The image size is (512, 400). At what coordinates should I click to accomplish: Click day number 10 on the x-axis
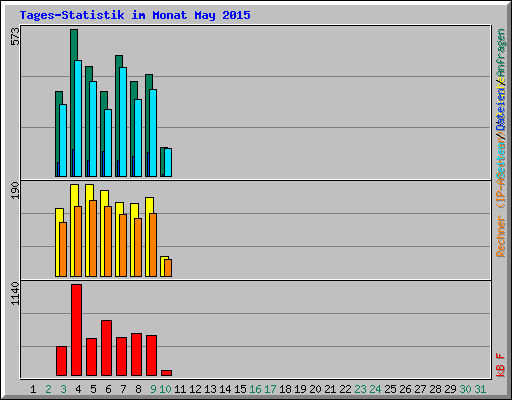165,389
